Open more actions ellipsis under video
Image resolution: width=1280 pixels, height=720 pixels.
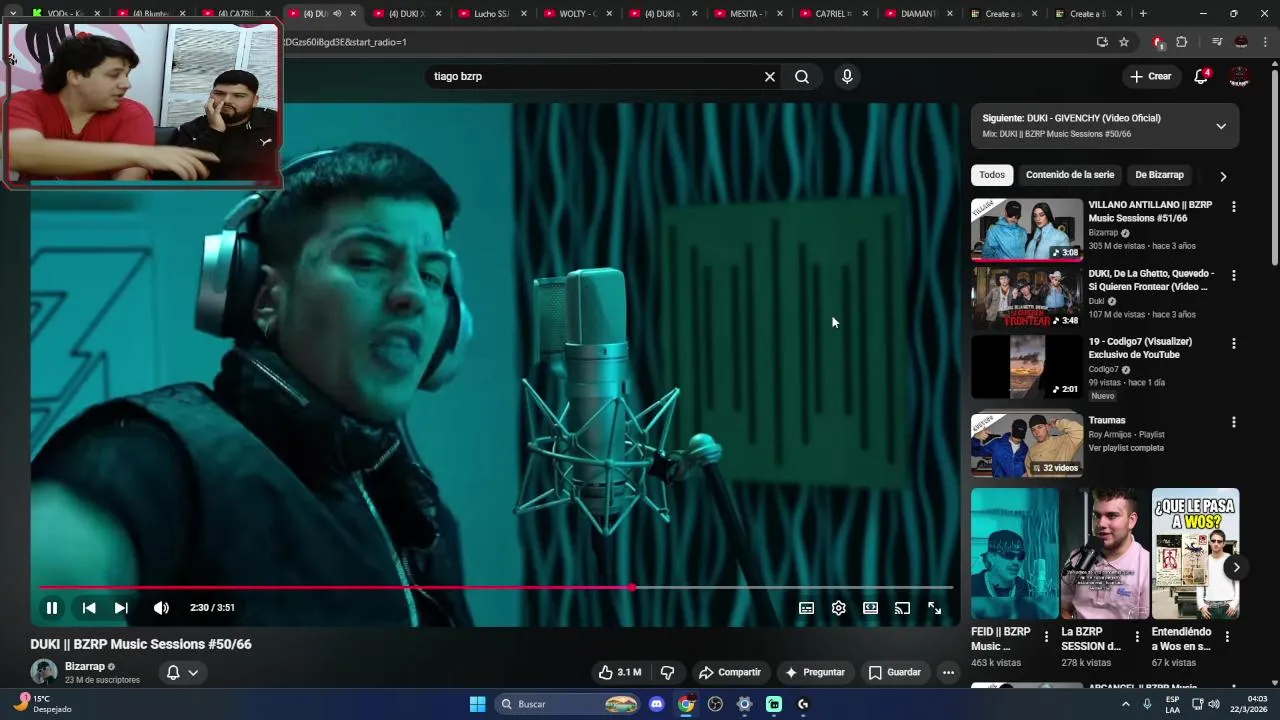[x=948, y=672]
